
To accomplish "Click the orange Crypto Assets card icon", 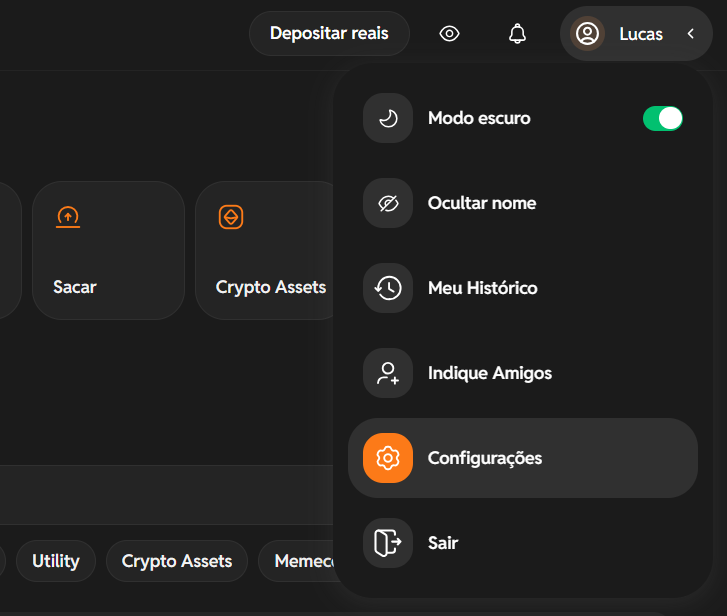I will point(231,217).
